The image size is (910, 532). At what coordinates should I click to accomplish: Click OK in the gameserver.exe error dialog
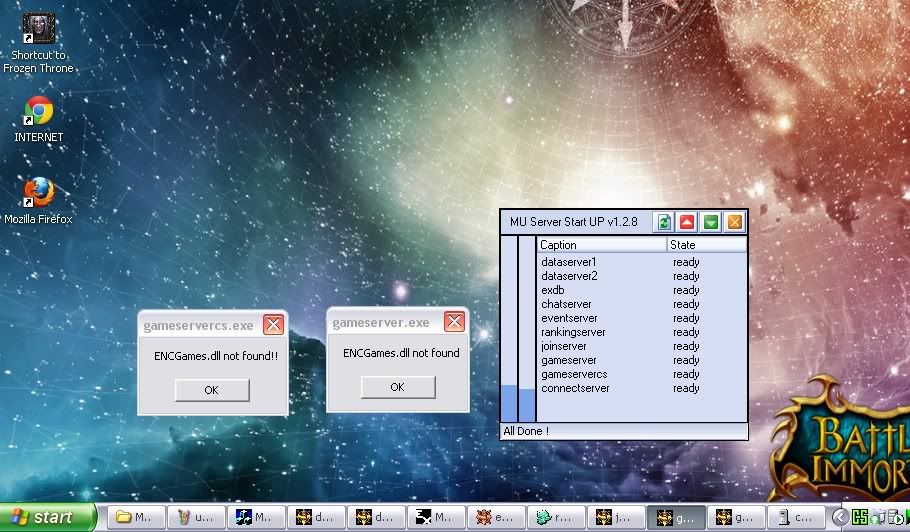tap(397, 387)
